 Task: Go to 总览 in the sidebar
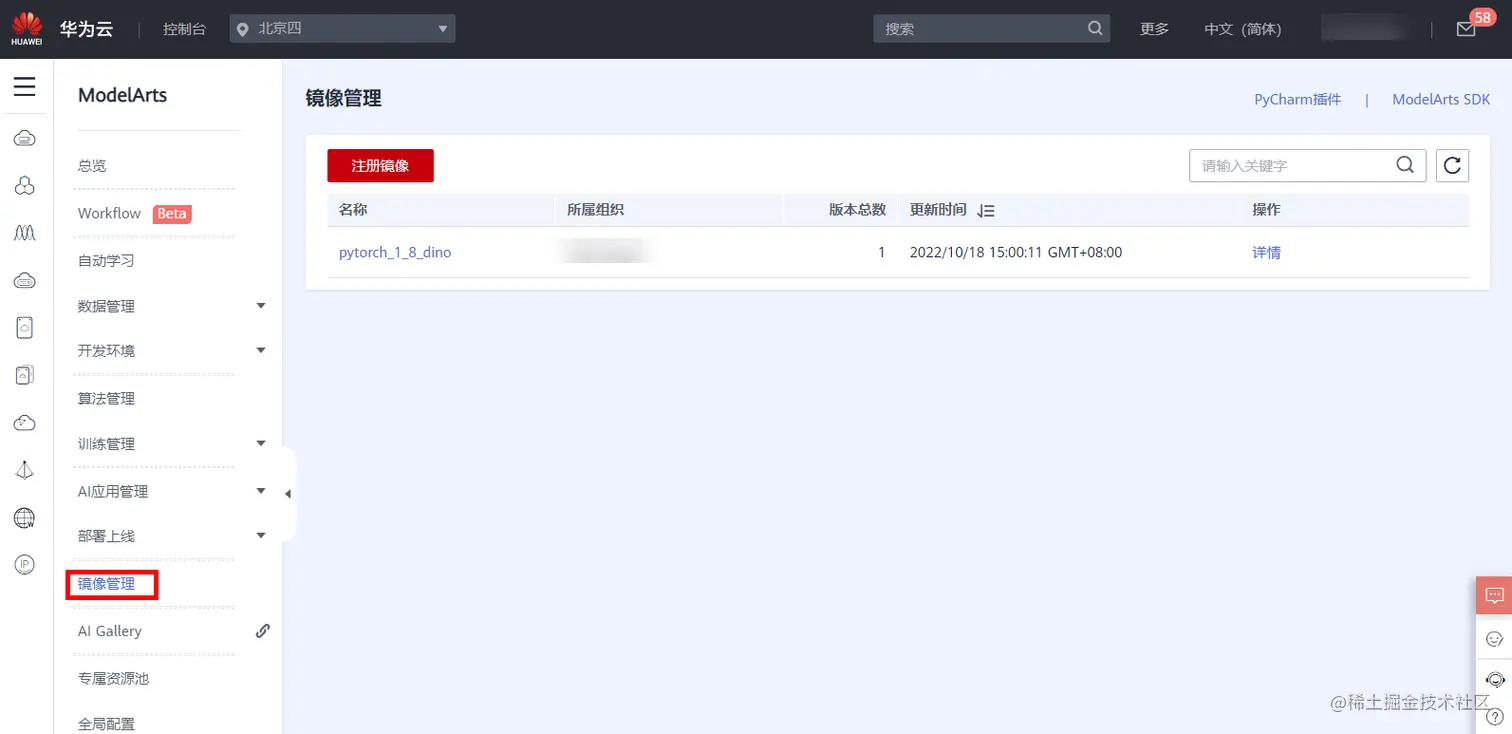click(92, 166)
